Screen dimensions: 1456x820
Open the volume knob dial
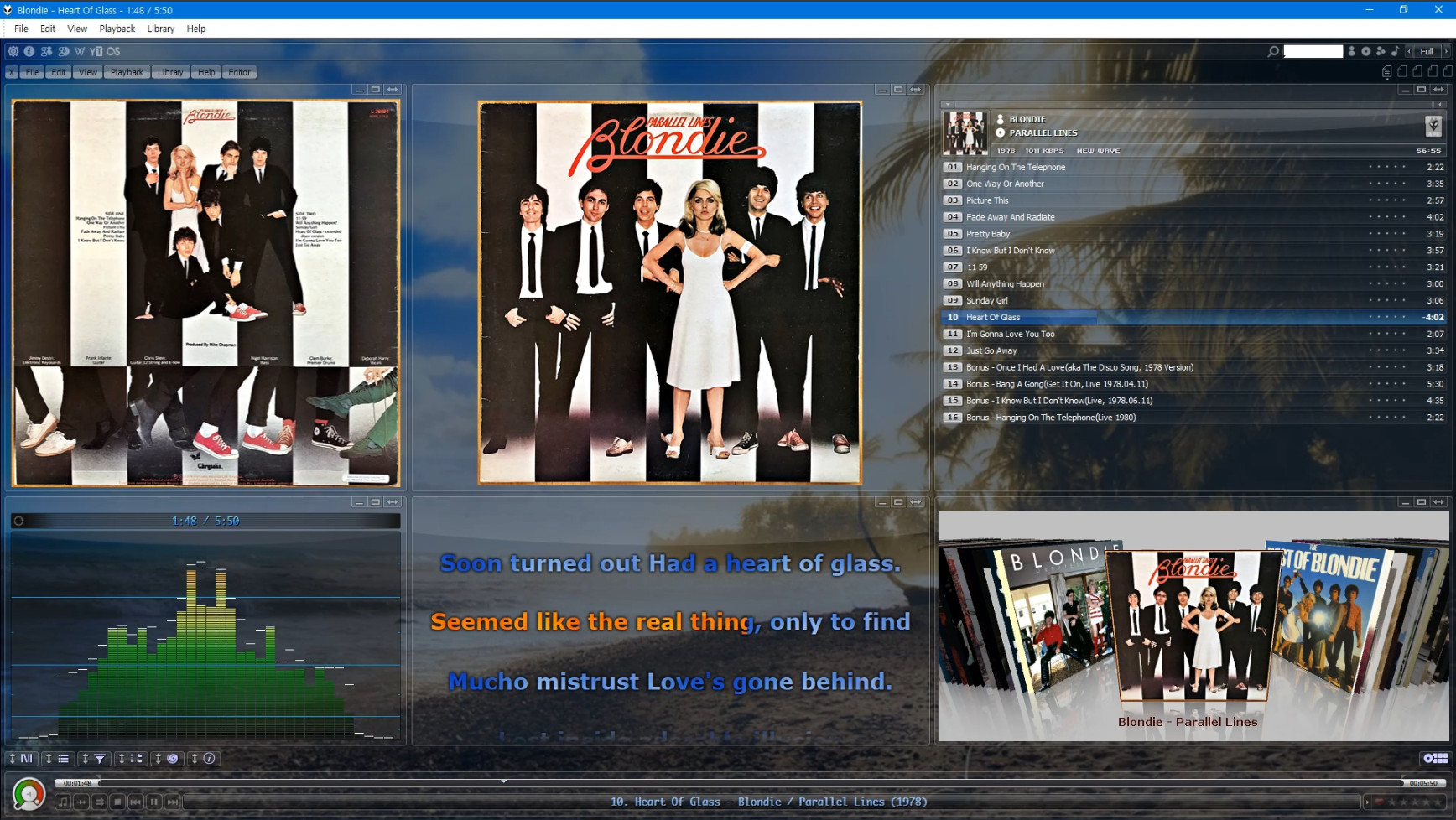coord(29,793)
